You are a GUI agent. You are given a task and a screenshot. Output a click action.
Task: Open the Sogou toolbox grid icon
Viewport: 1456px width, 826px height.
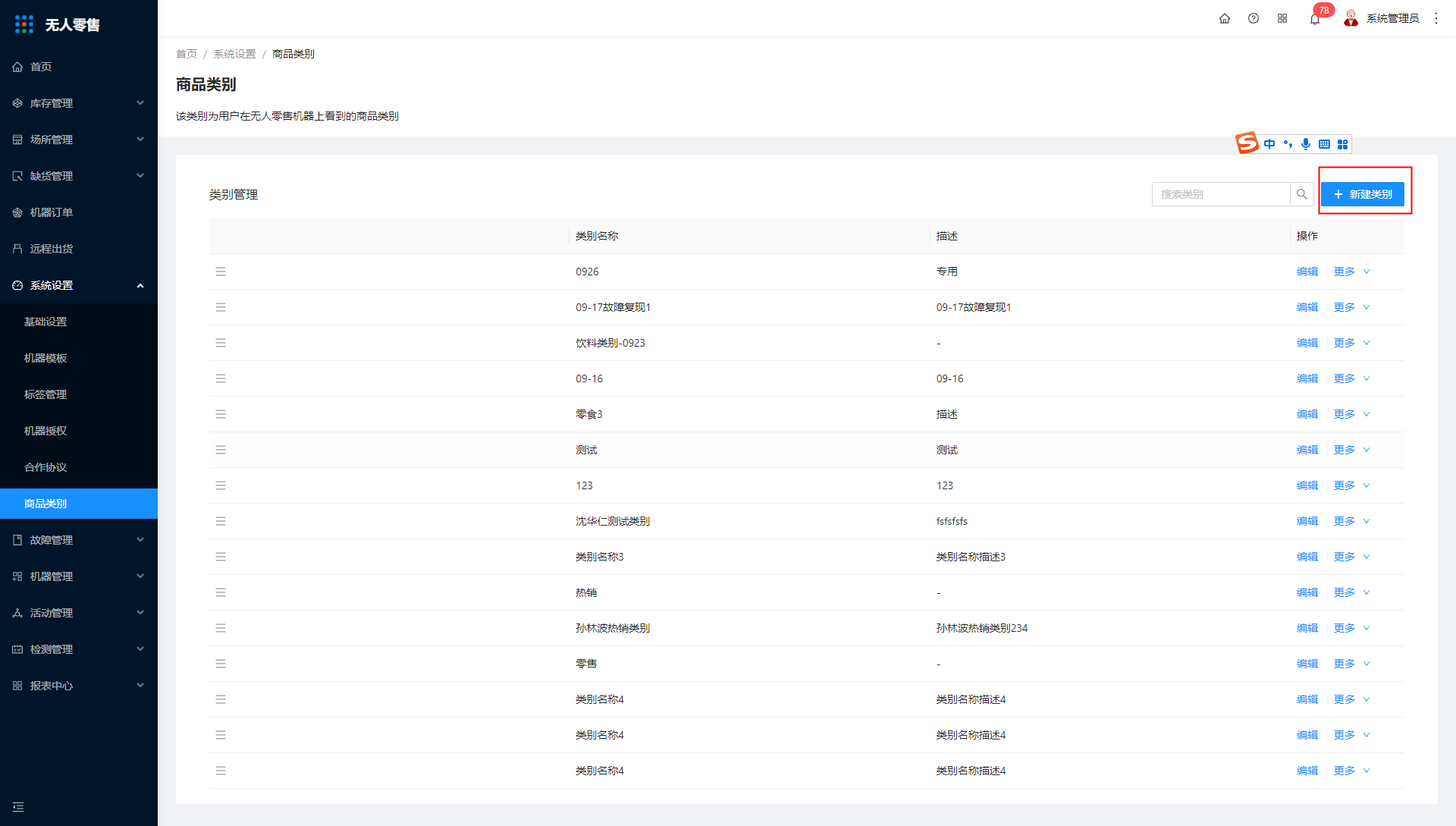click(1343, 144)
